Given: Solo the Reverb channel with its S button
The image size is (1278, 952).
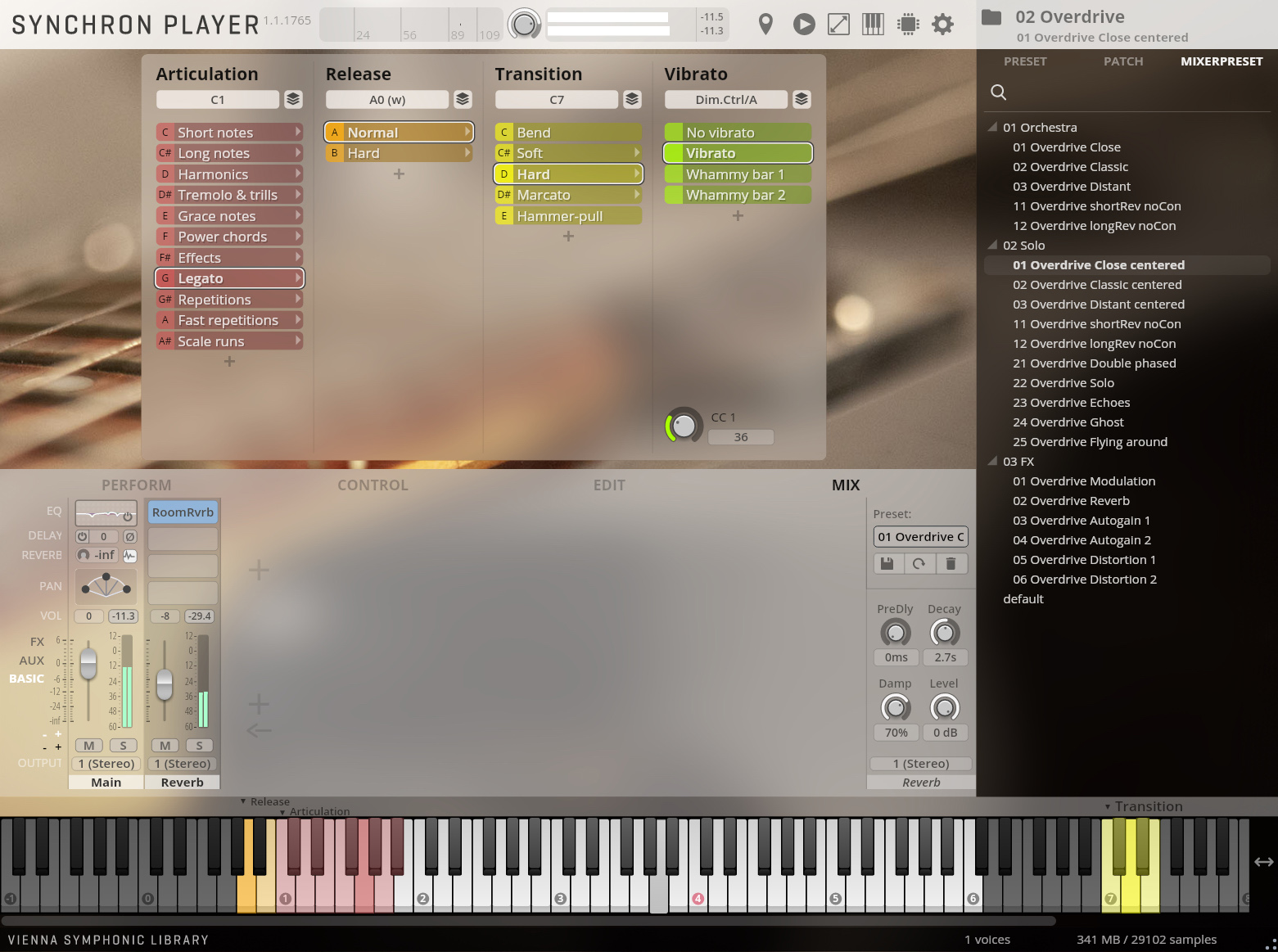Looking at the screenshot, I should (199, 745).
